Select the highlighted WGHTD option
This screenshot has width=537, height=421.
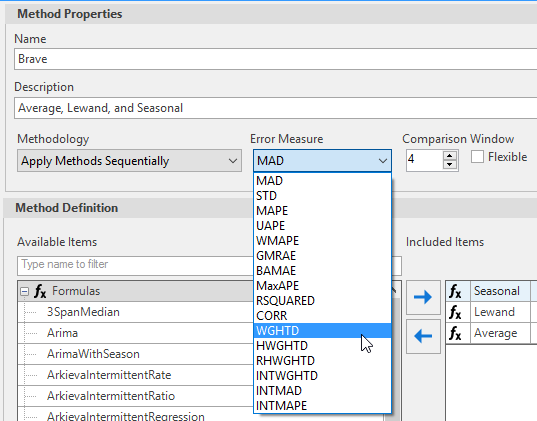[322, 331]
